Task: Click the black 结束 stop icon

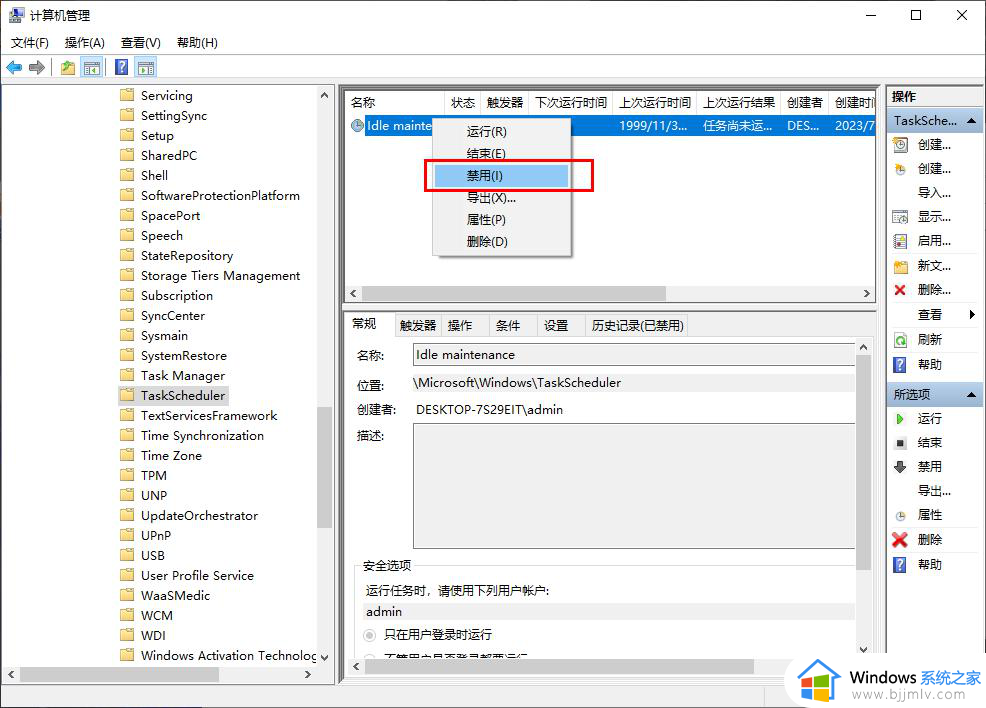Action: [x=900, y=443]
